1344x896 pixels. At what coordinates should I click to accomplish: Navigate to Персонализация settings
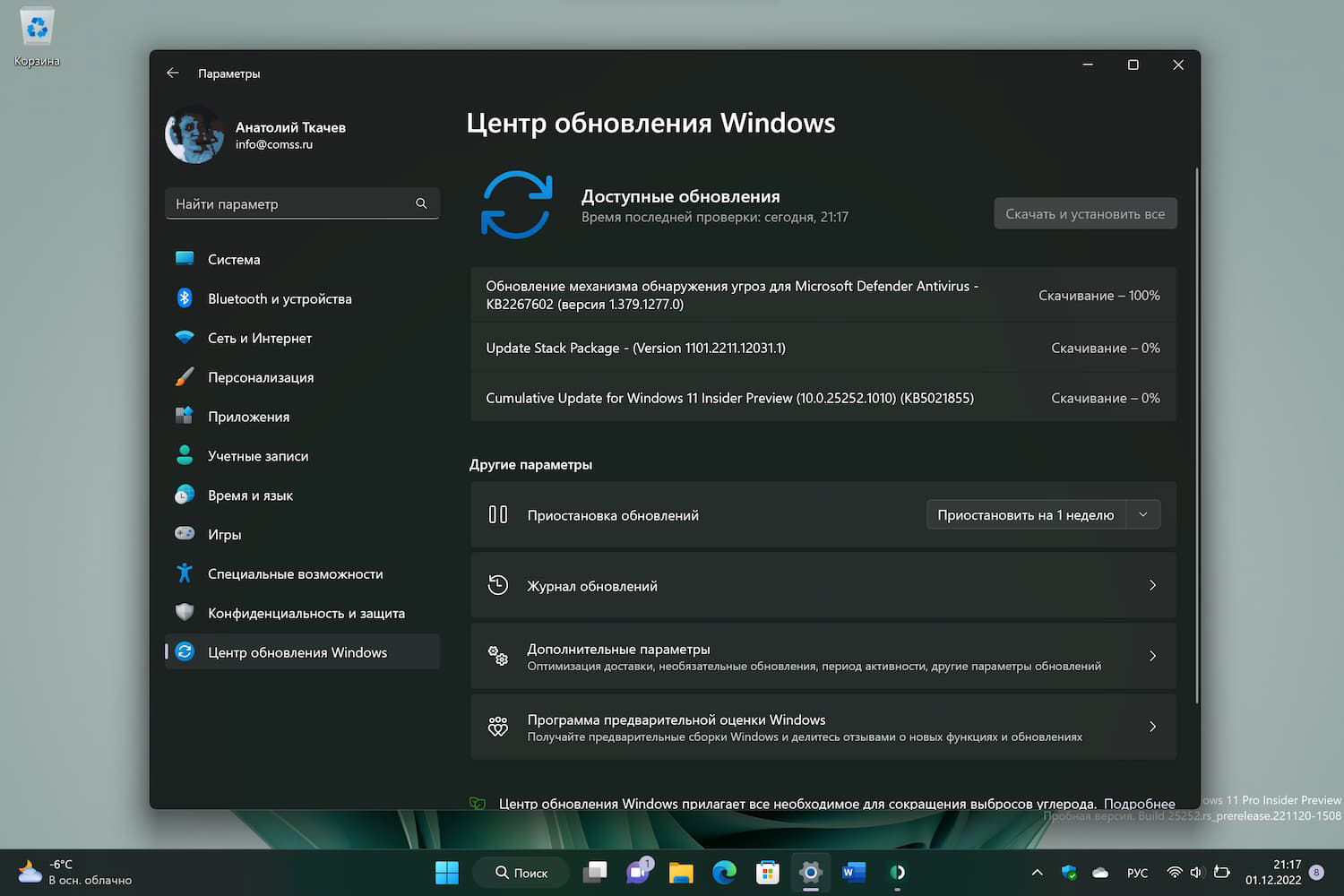tap(302, 377)
